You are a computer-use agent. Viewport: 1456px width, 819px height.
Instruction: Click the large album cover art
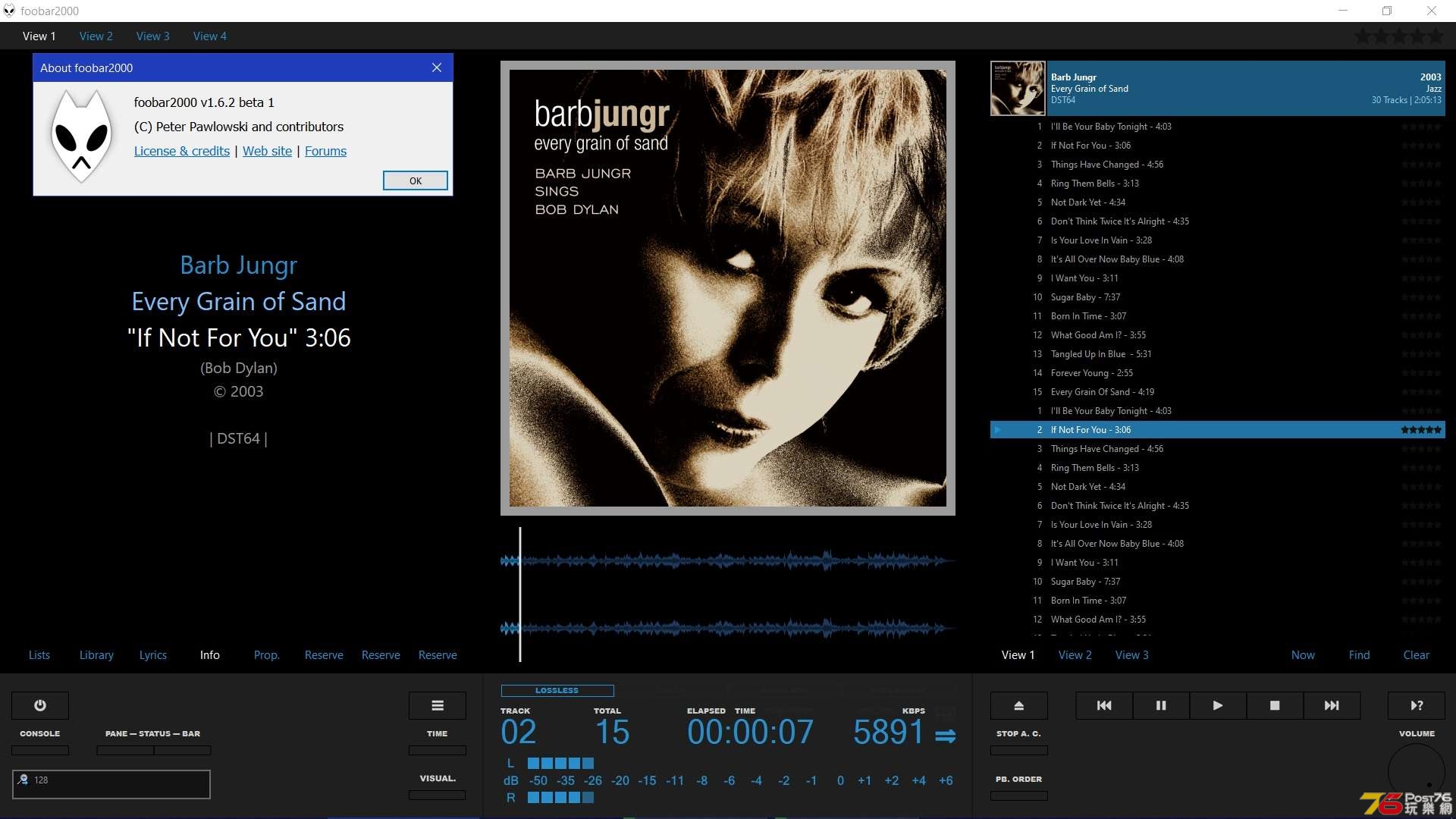(x=728, y=288)
